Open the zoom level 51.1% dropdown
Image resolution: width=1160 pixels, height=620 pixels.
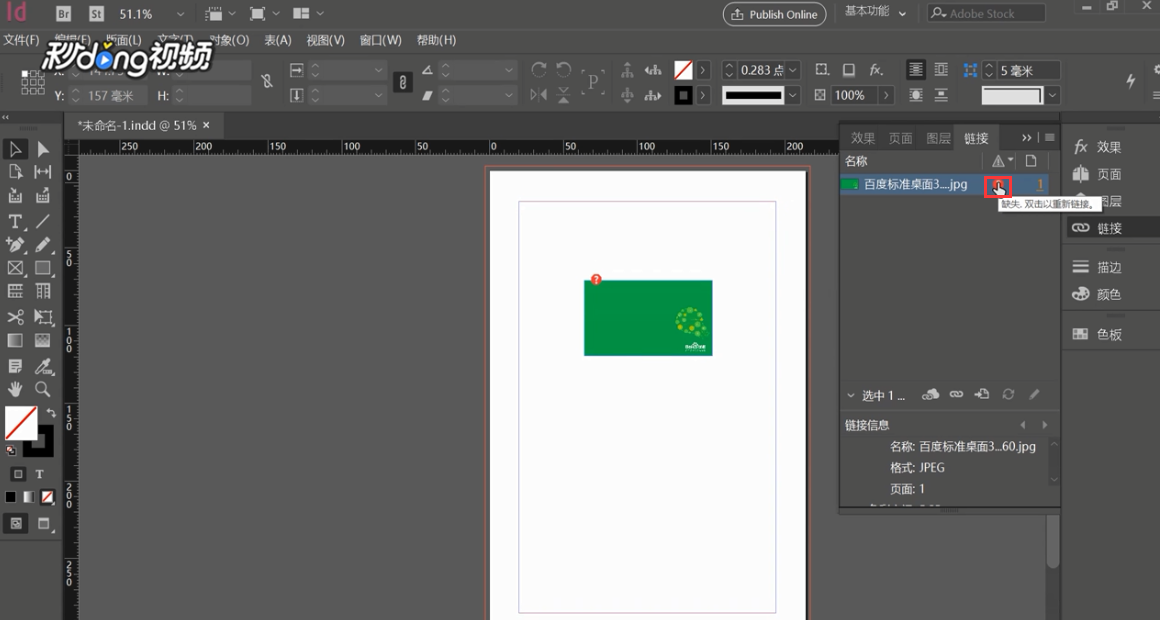pos(181,14)
